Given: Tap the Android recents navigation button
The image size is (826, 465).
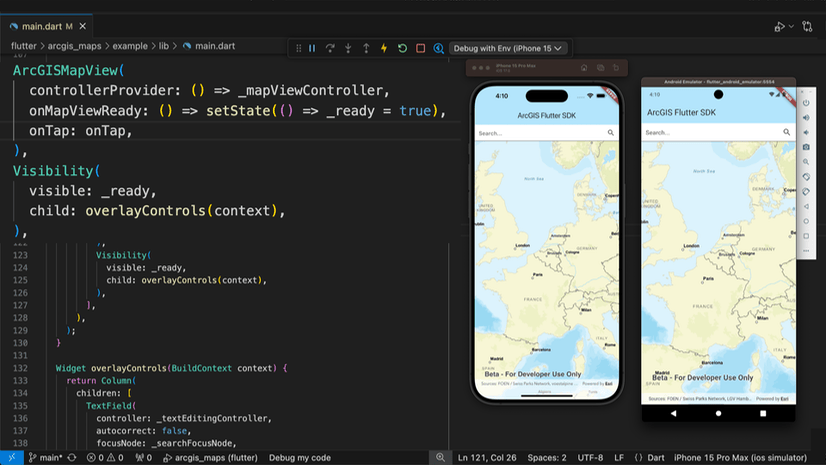Looking at the screenshot, I should coord(763,413).
